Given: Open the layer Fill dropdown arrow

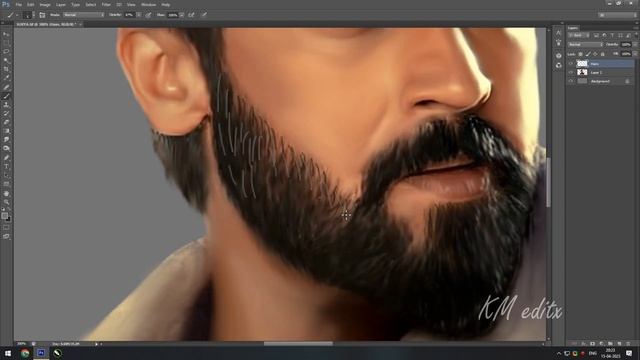Looking at the screenshot, I should (x=634, y=54).
